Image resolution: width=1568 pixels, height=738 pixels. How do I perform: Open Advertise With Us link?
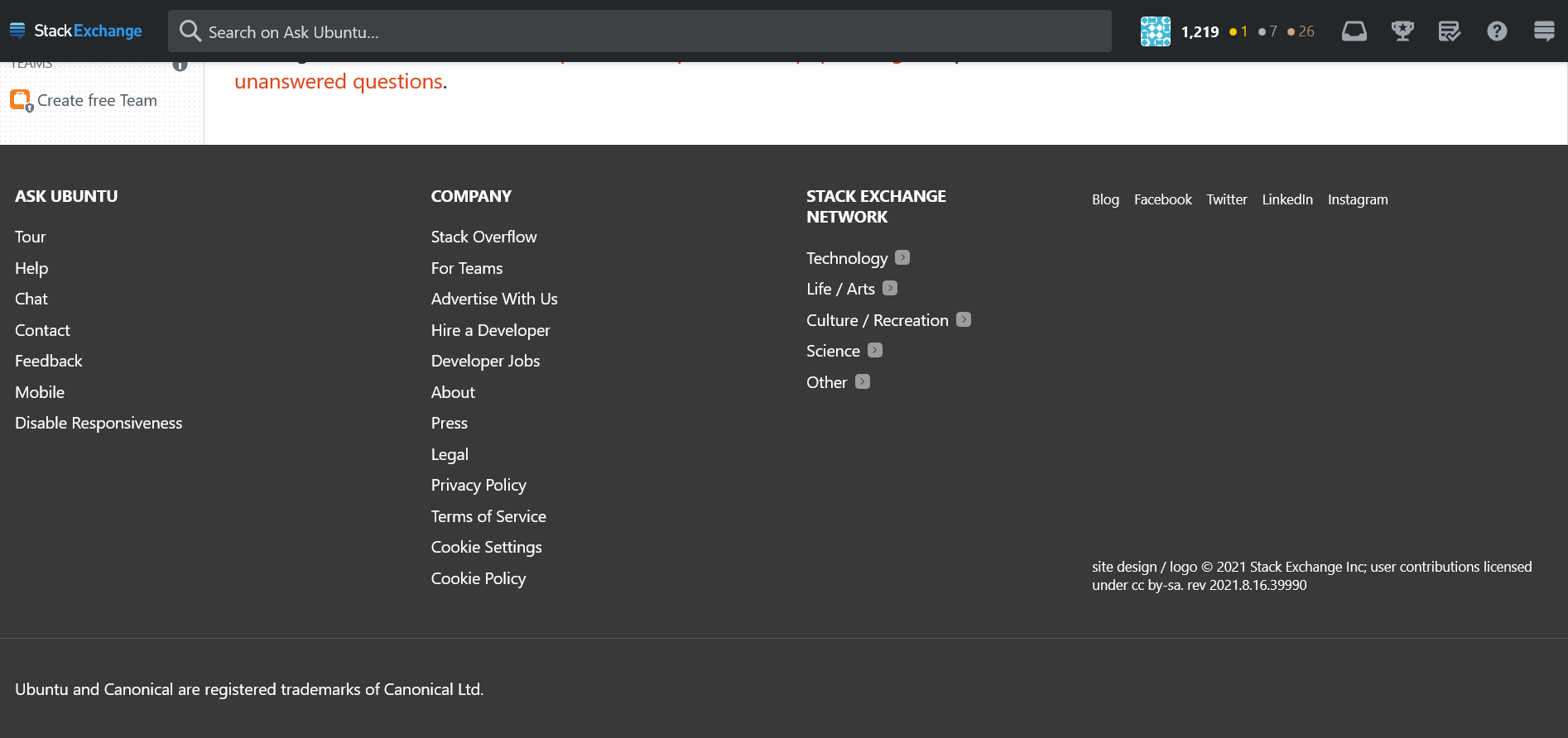tap(494, 299)
